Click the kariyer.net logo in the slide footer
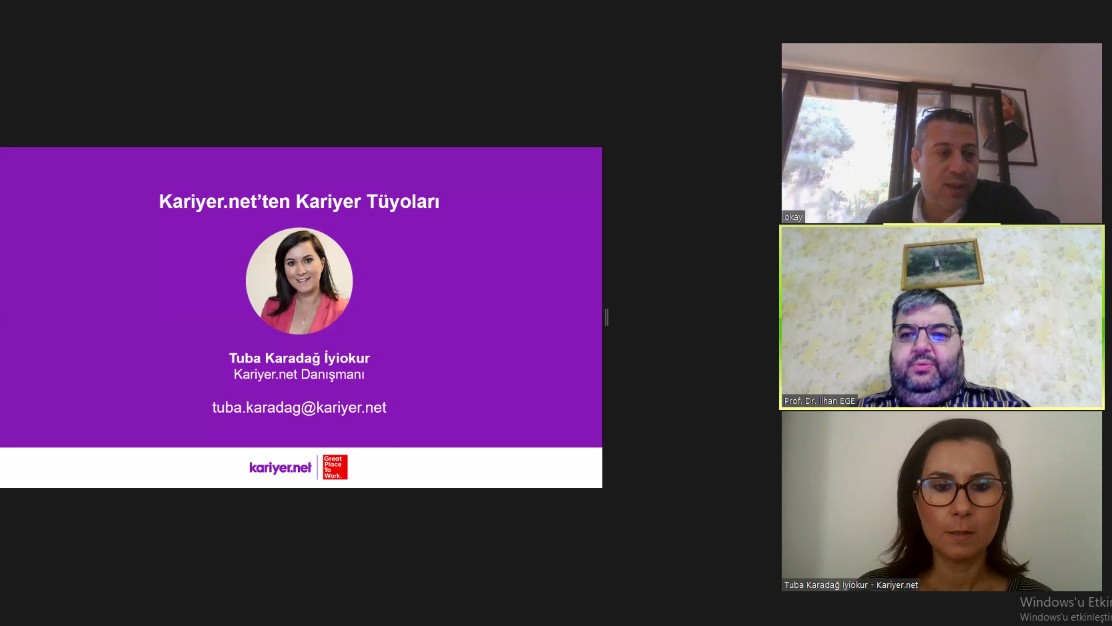 tap(280, 467)
